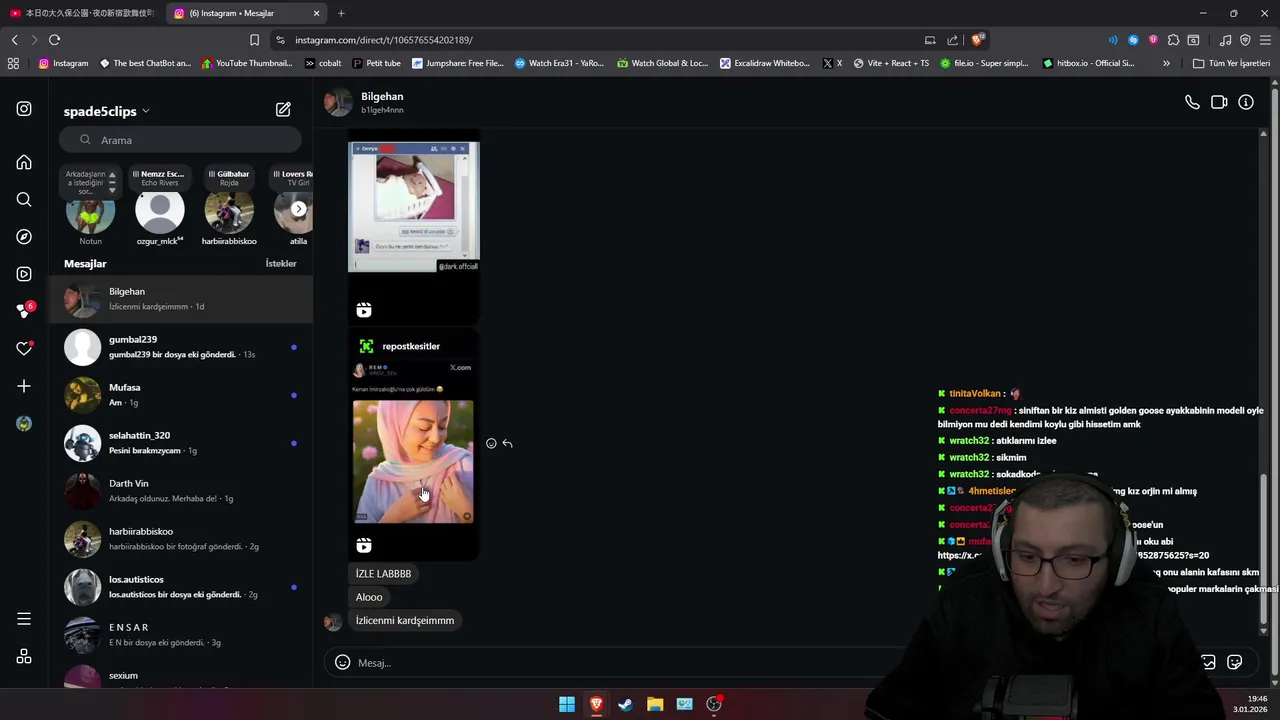
Task: Open OBS from the taskbar
Action: point(714,704)
